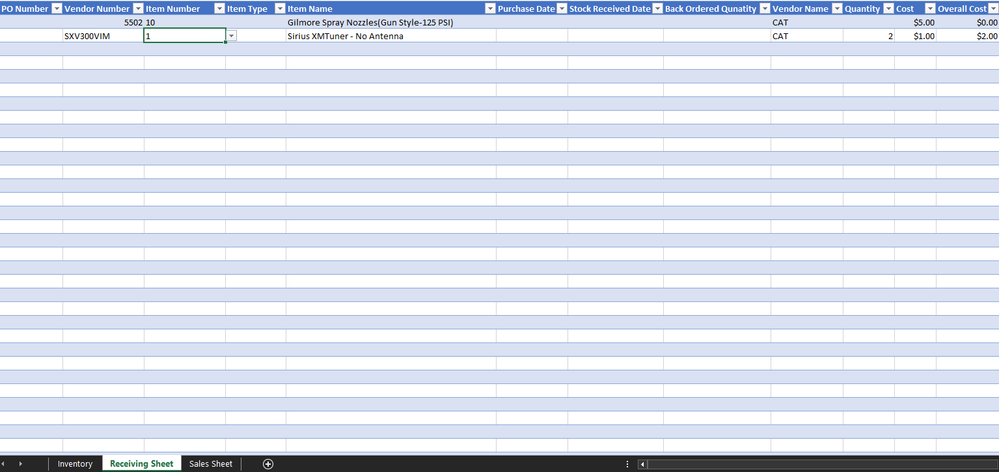999x472 pixels.
Task: Click the horizontal scrollbar track
Action: [x=822, y=464]
